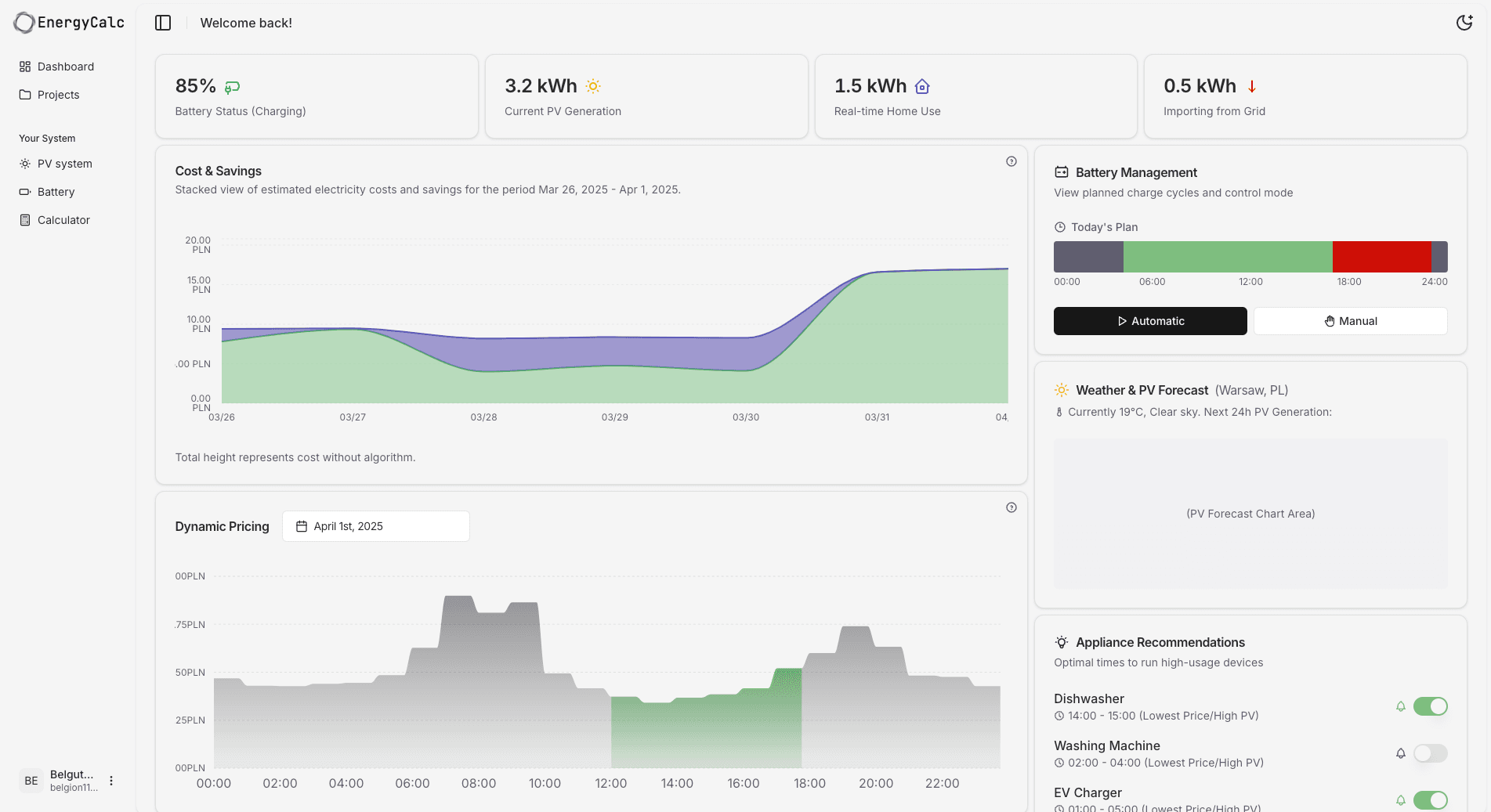Click the EnergyCalc logo icon
Image resolution: width=1491 pixels, height=812 pixels.
24,23
